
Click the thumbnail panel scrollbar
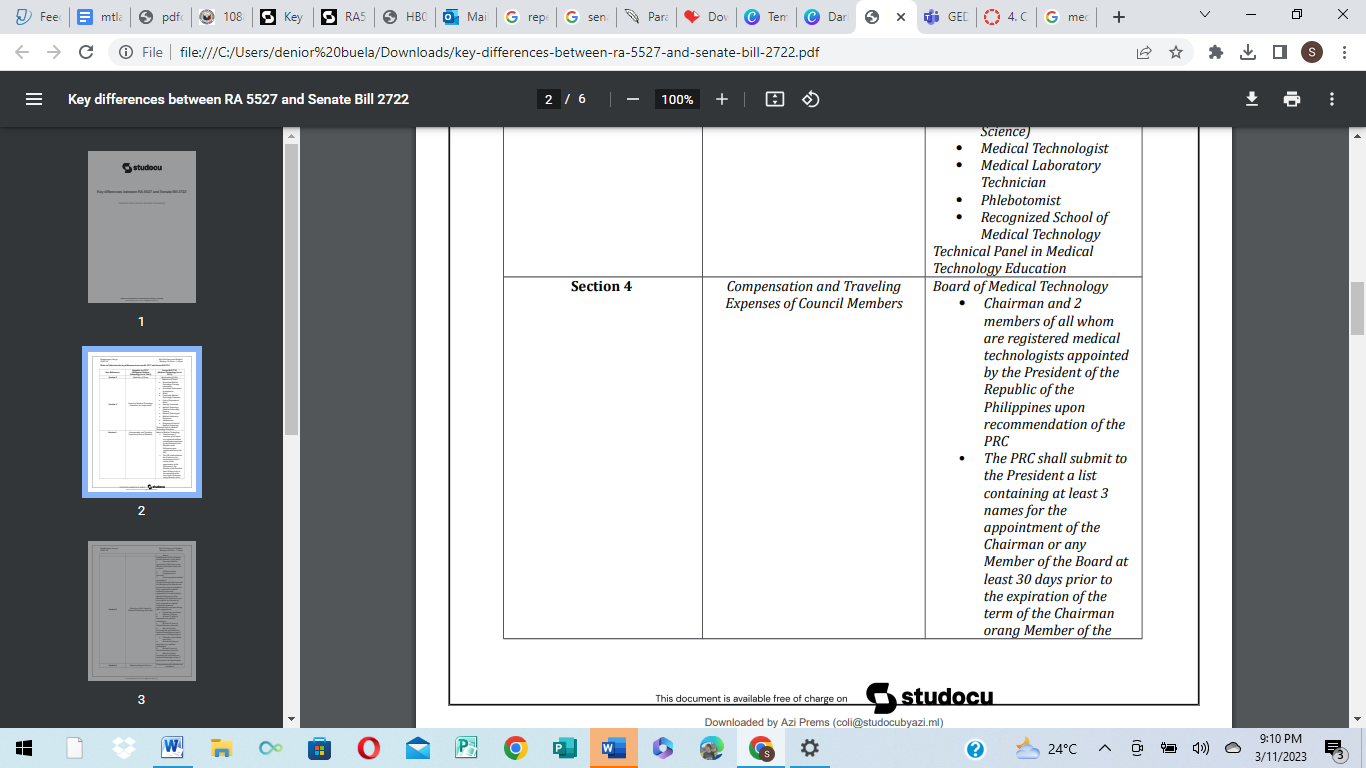click(x=291, y=289)
